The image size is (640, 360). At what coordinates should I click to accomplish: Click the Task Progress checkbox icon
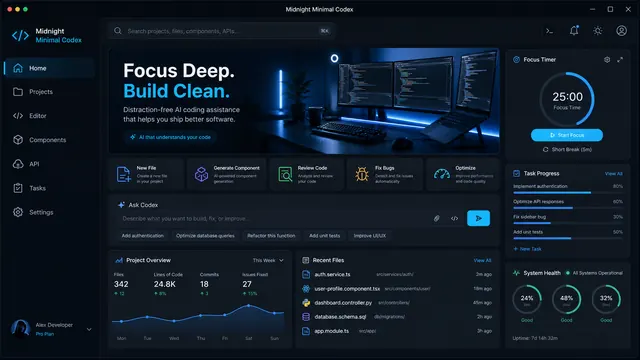(x=516, y=173)
